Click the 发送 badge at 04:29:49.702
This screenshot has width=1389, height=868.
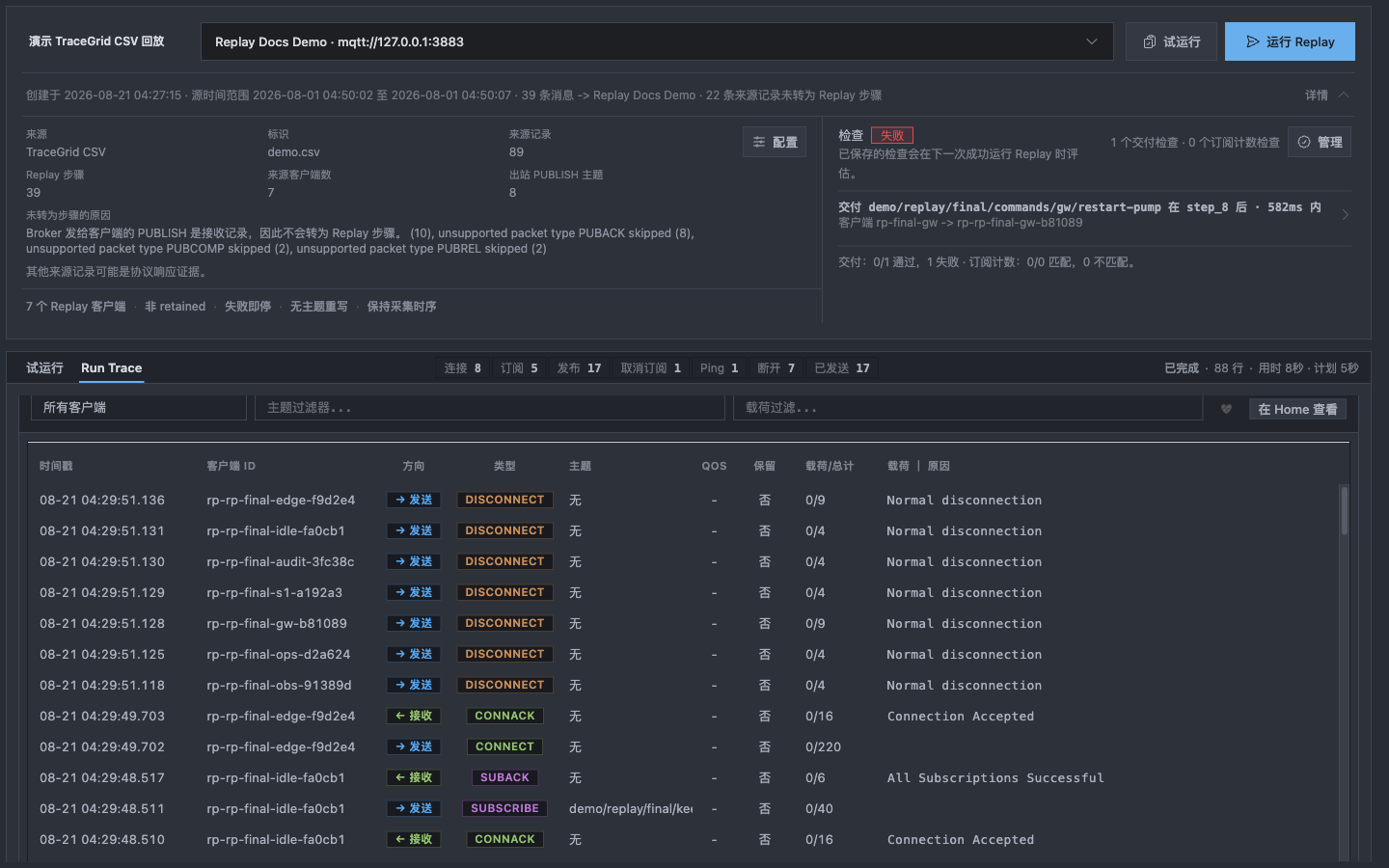point(414,746)
